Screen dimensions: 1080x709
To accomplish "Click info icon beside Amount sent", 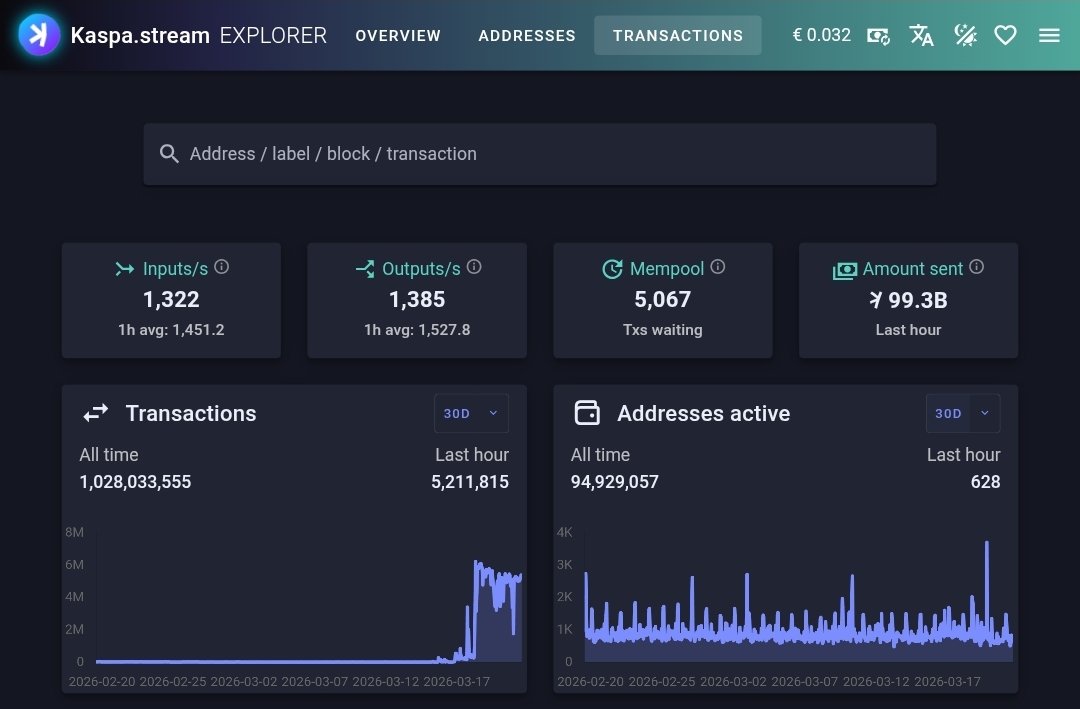I will [977, 267].
